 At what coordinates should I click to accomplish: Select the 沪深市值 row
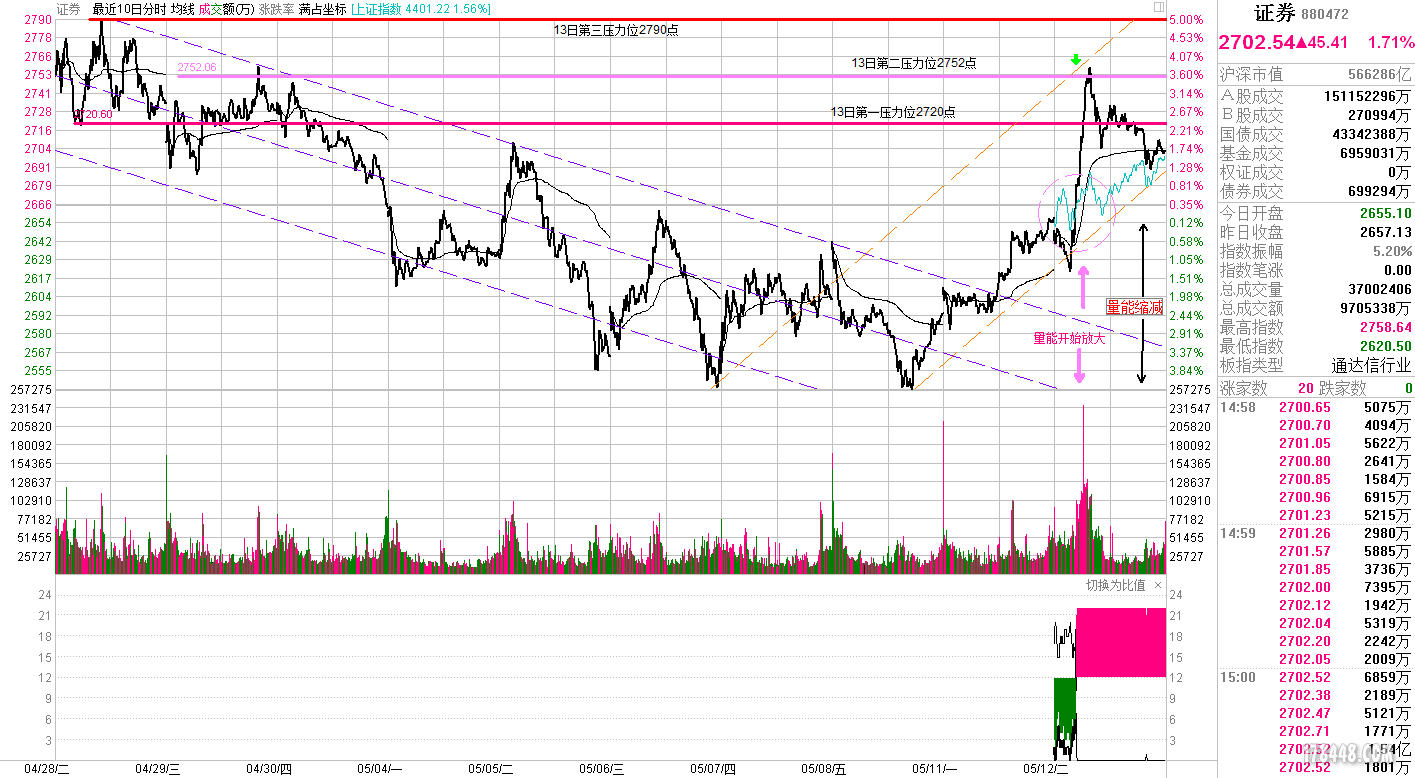pyautogui.click(x=1316, y=75)
